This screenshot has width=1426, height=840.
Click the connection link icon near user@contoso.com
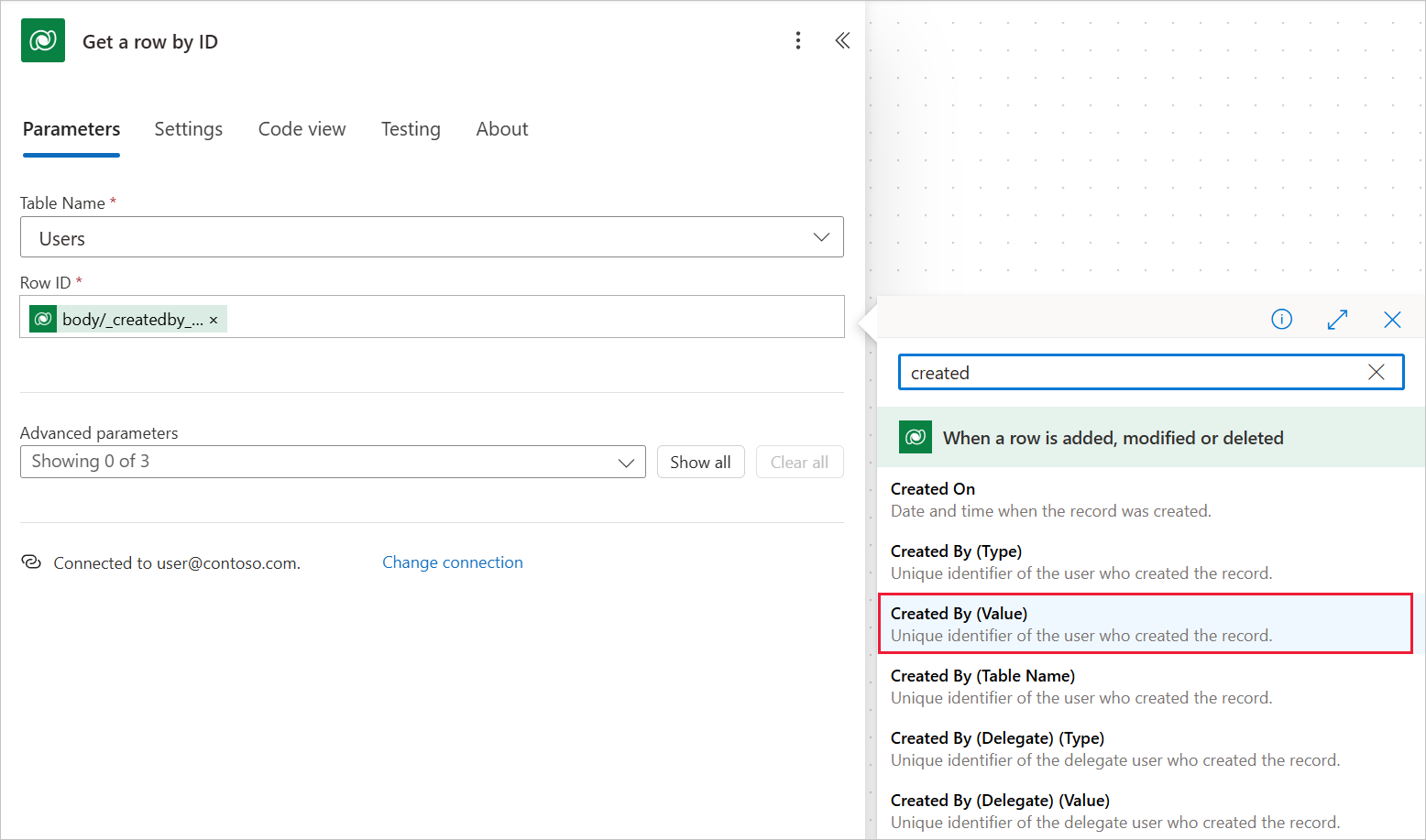[31, 562]
